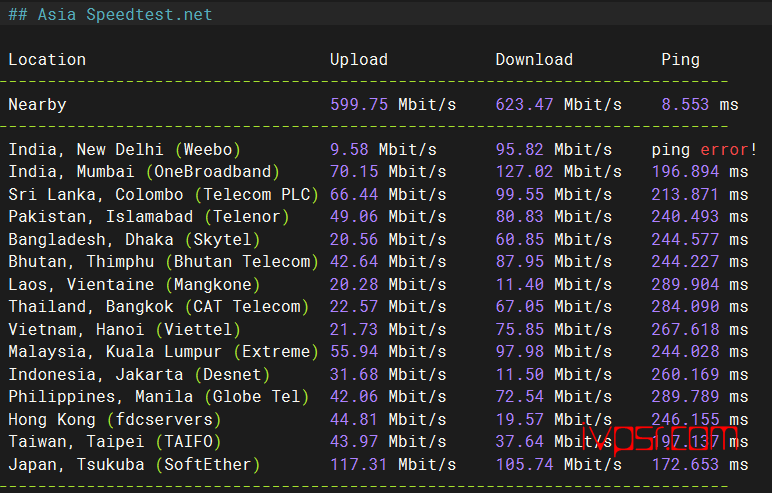
Task: Select the 'Ping' column header
Action: [680, 60]
